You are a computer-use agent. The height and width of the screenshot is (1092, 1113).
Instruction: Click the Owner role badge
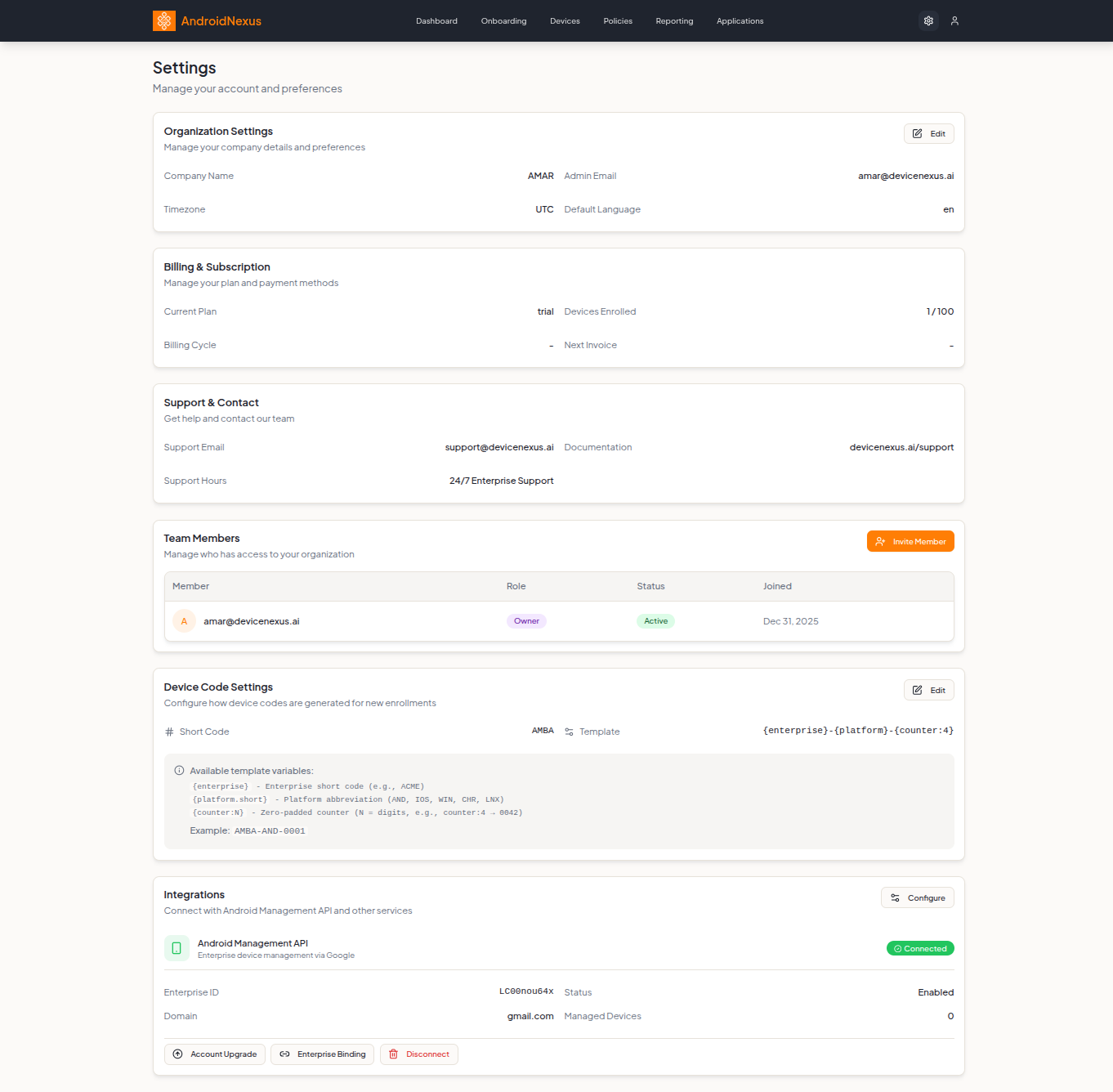[x=526, y=620]
